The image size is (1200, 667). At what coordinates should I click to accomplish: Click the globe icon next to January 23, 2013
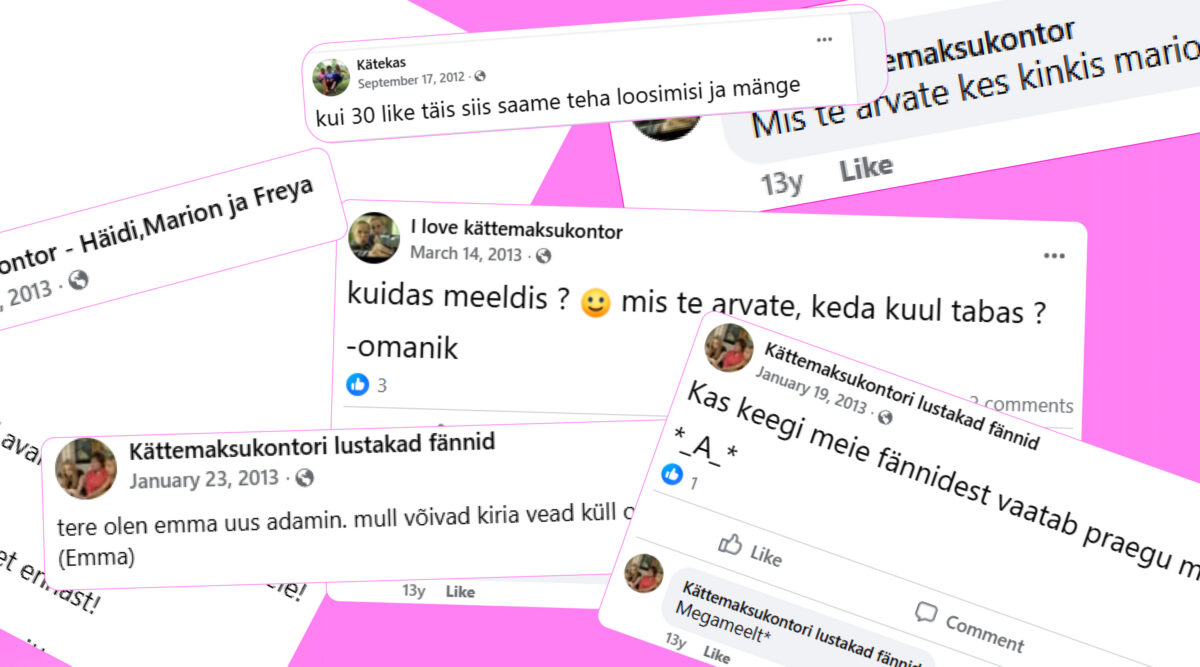[305, 478]
